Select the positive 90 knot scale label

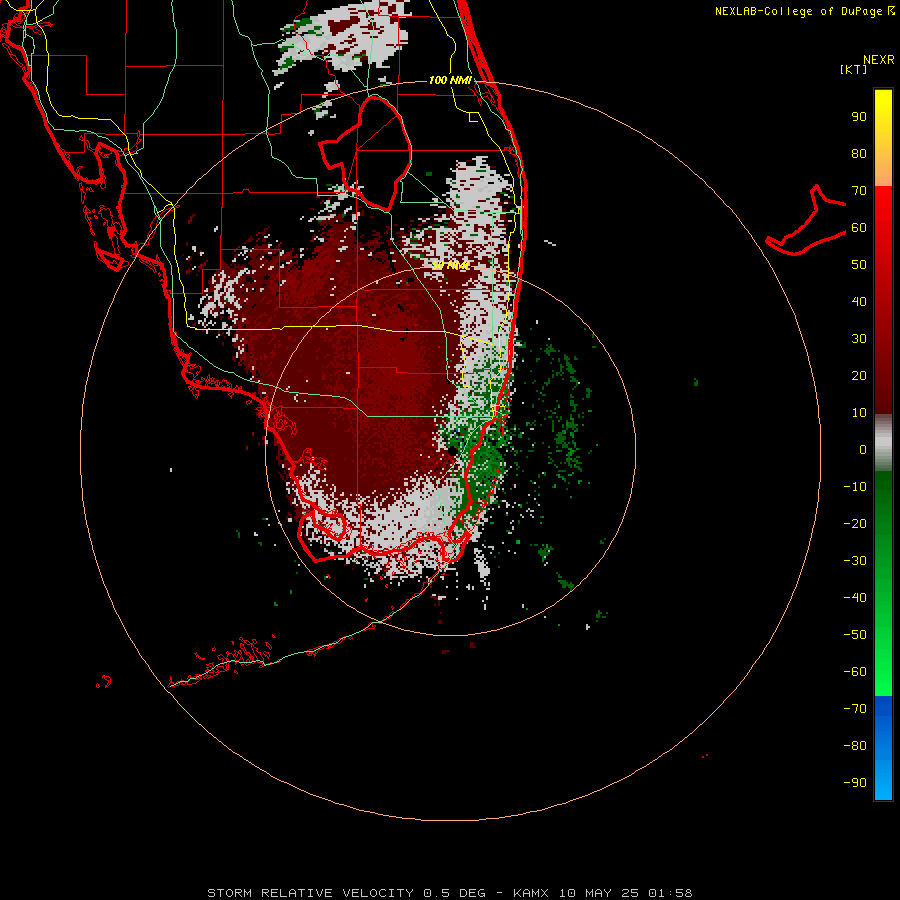click(x=859, y=117)
